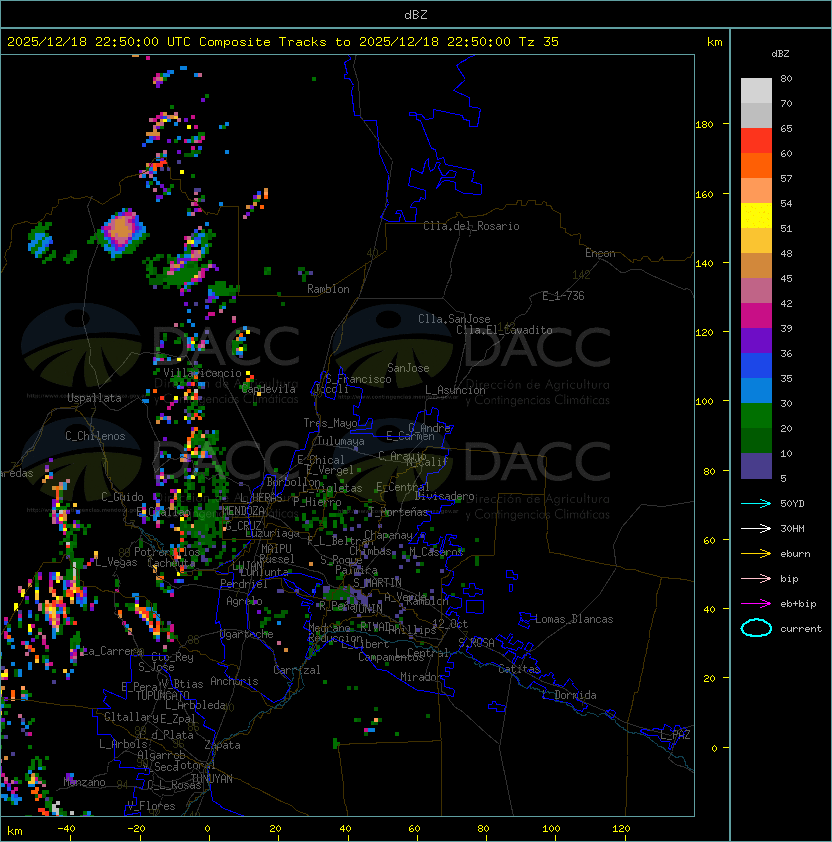Screen dimensions: 832x842
Task: Click the Tulumaya map label
Action: point(341,441)
